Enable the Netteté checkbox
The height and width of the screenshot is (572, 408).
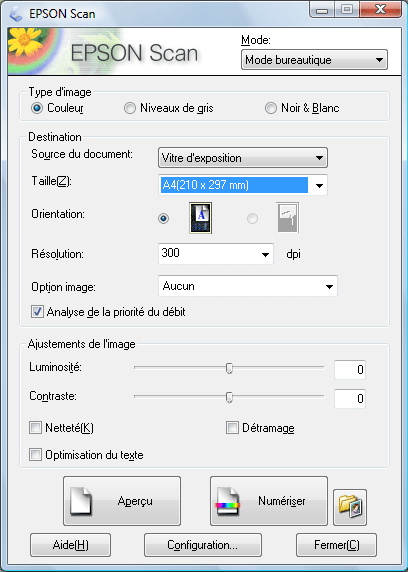35,428
